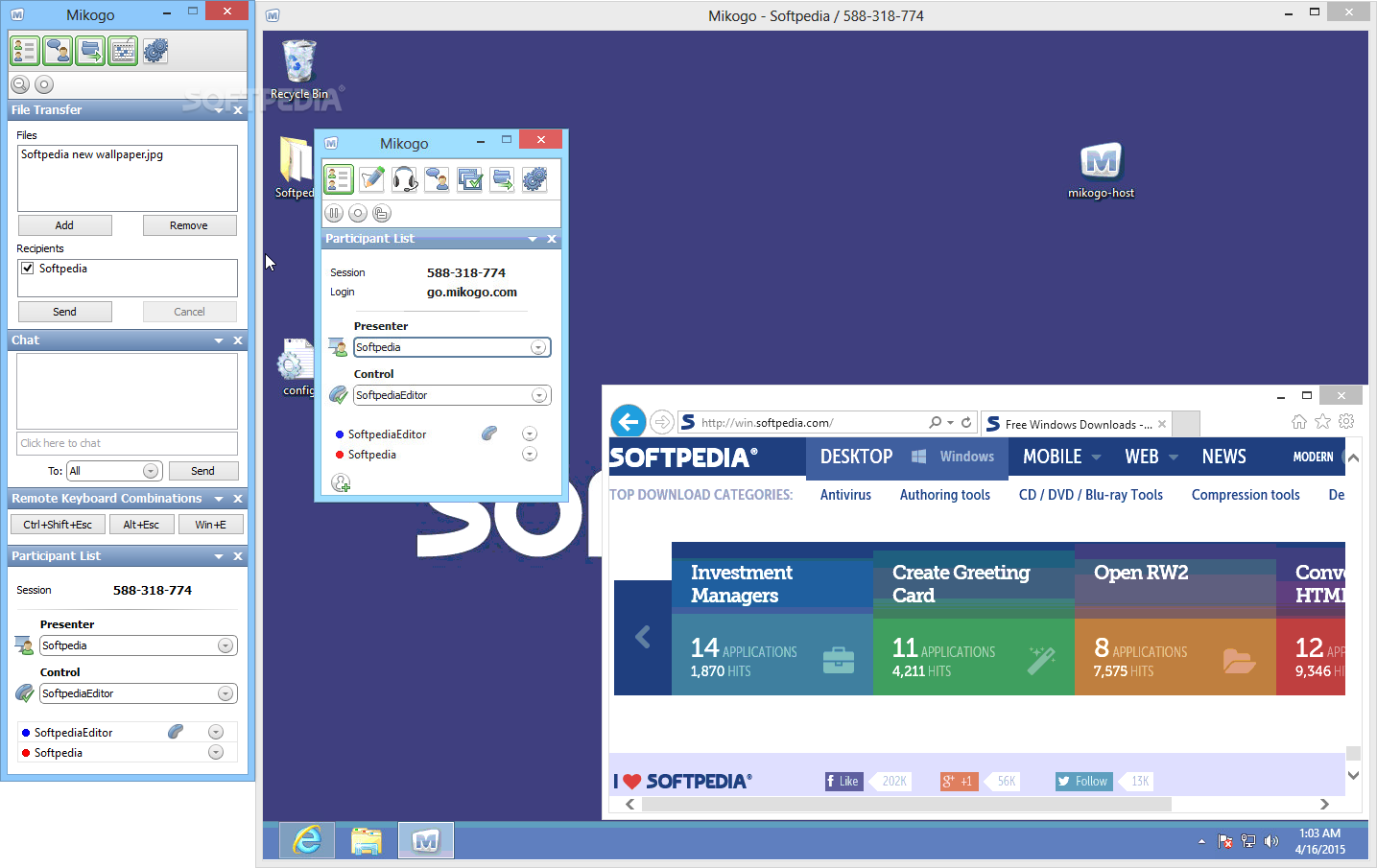Open the remote keyboard icon in left panel toolbar
Viewport: 1377px width, 868px height.
click(x=123, y=51)
